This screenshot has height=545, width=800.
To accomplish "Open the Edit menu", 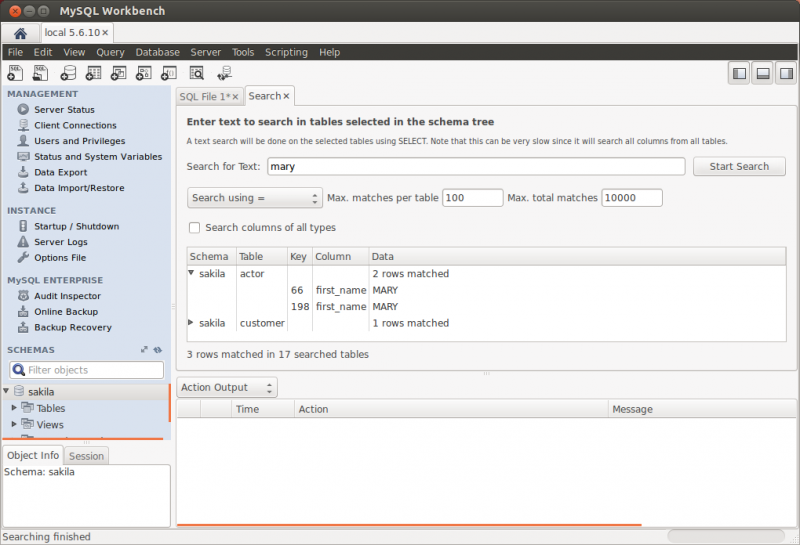I will (43, 53).
